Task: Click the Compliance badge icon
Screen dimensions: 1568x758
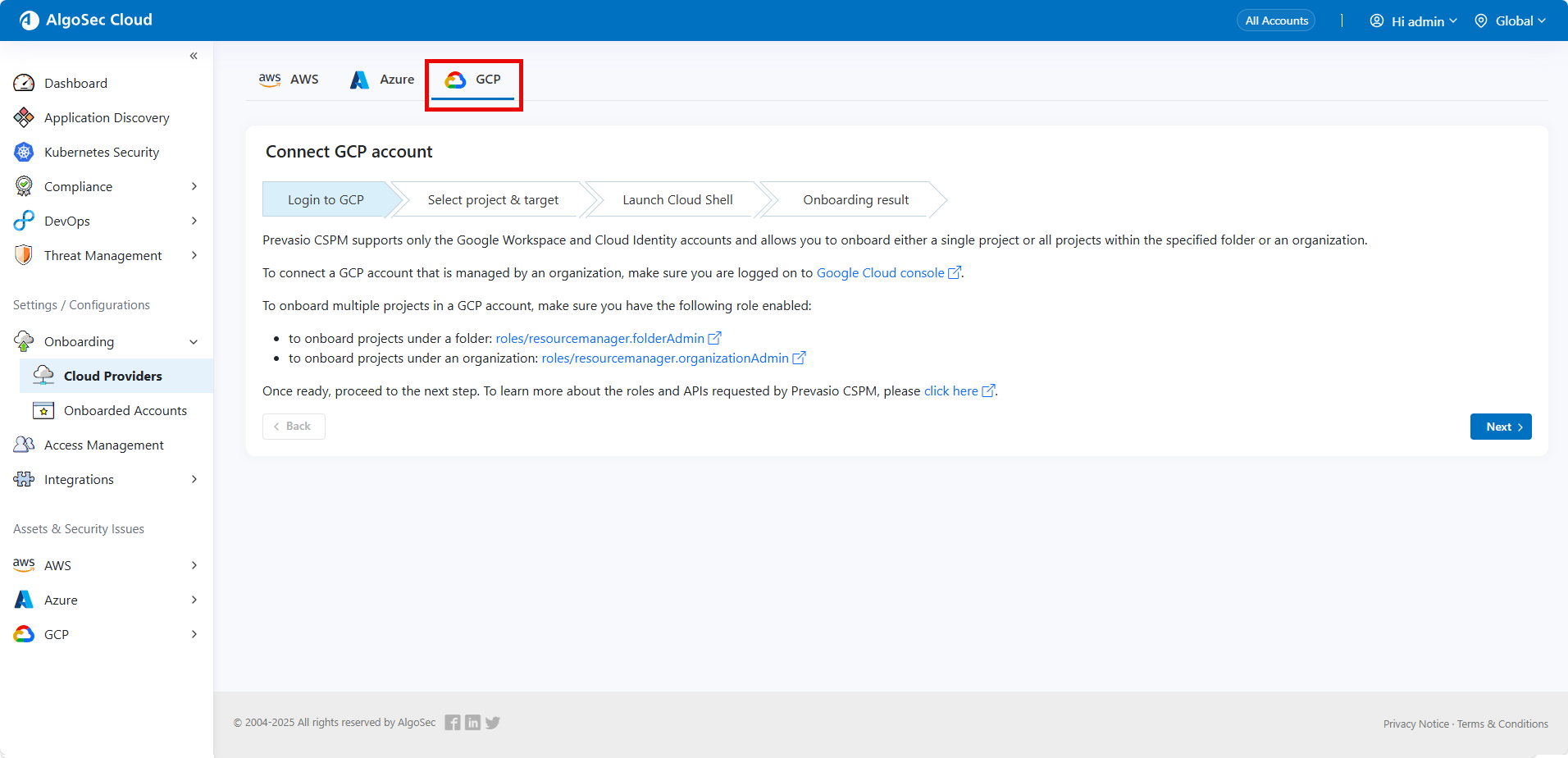Action: click(x=24, y=186)
